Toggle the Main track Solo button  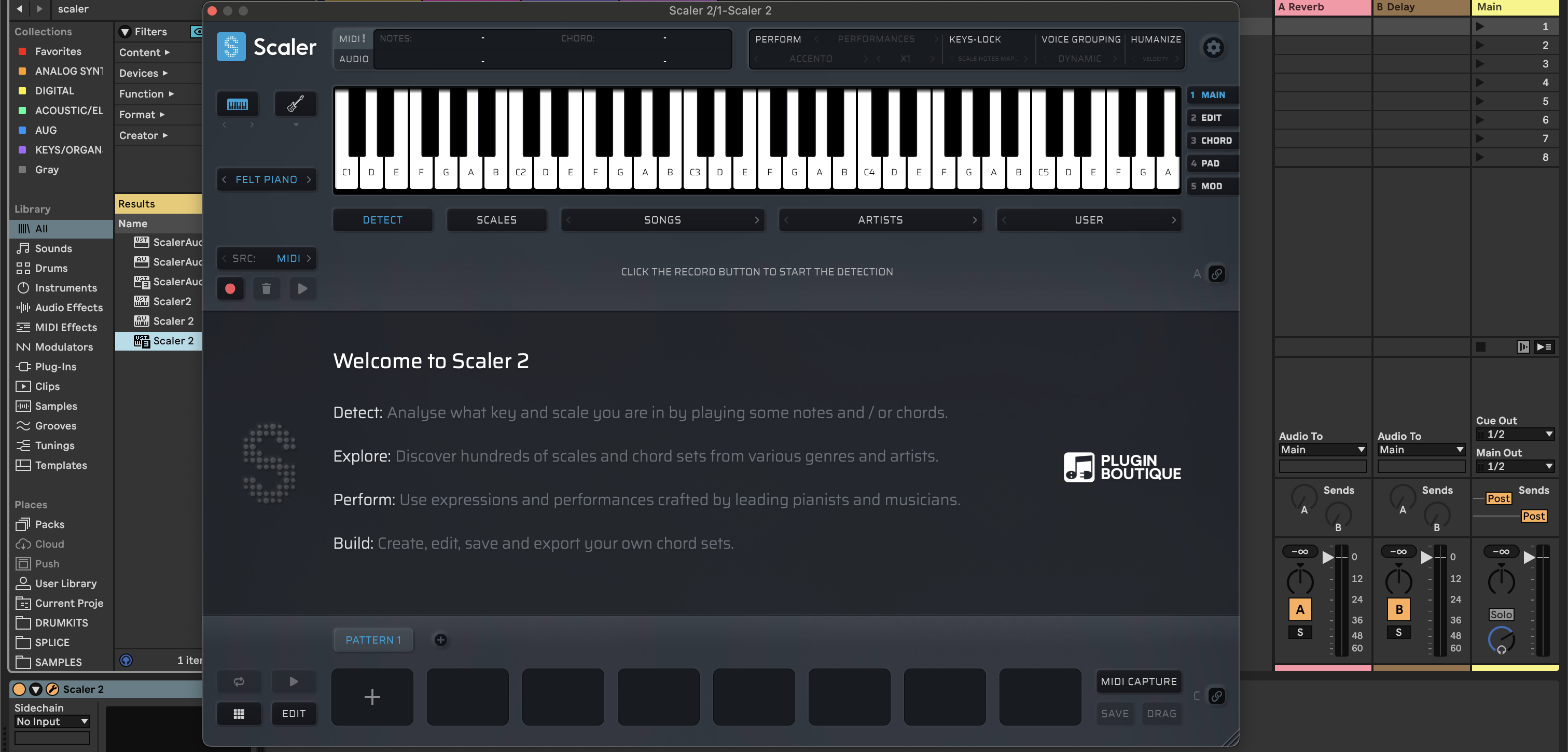coord(1501,615)
